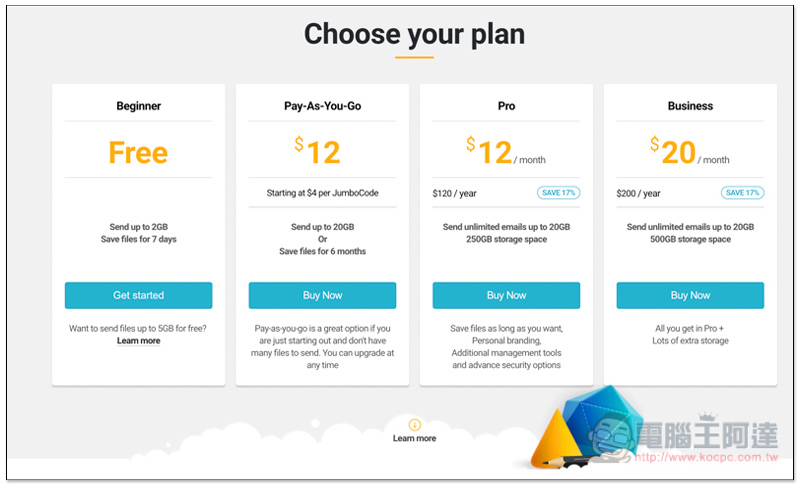Image resolution: width=800 pixels, height=486 pixels.
Task: Click the $200 / year text
Action: (x=638, y=193)
